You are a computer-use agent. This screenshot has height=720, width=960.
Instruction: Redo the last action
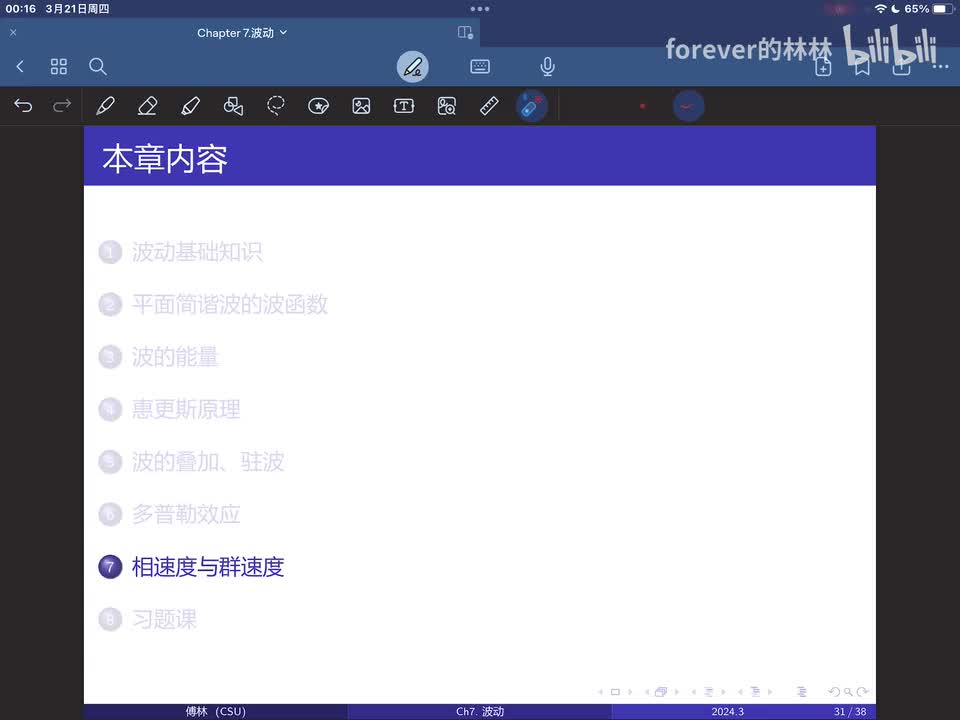coord(62,106)
